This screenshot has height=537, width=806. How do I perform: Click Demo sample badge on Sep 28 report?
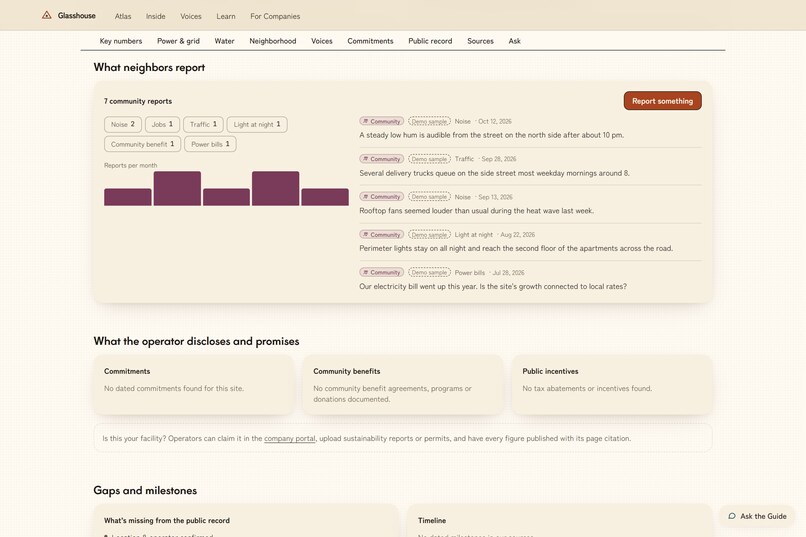(x=429, y=159)
